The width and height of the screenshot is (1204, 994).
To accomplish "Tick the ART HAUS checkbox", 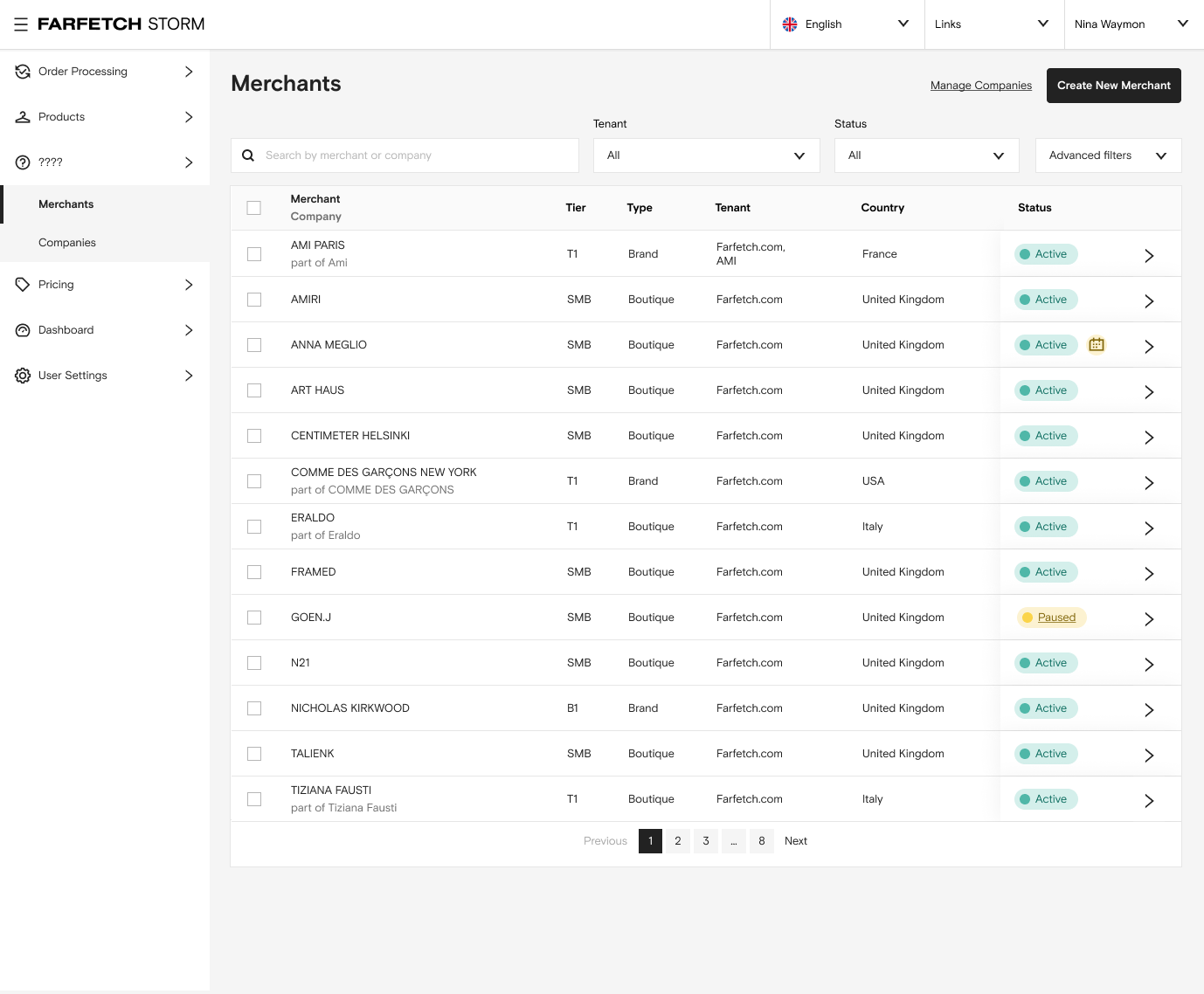I will click(x=254, y=390).
